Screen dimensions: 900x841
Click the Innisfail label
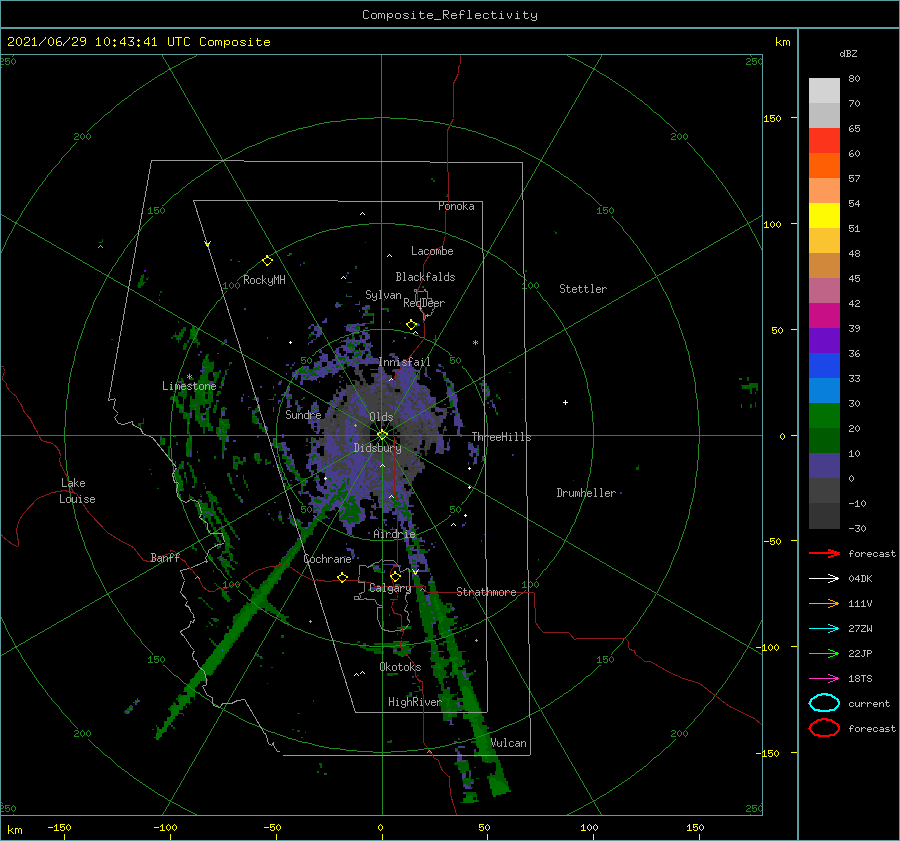click(404, 362)
